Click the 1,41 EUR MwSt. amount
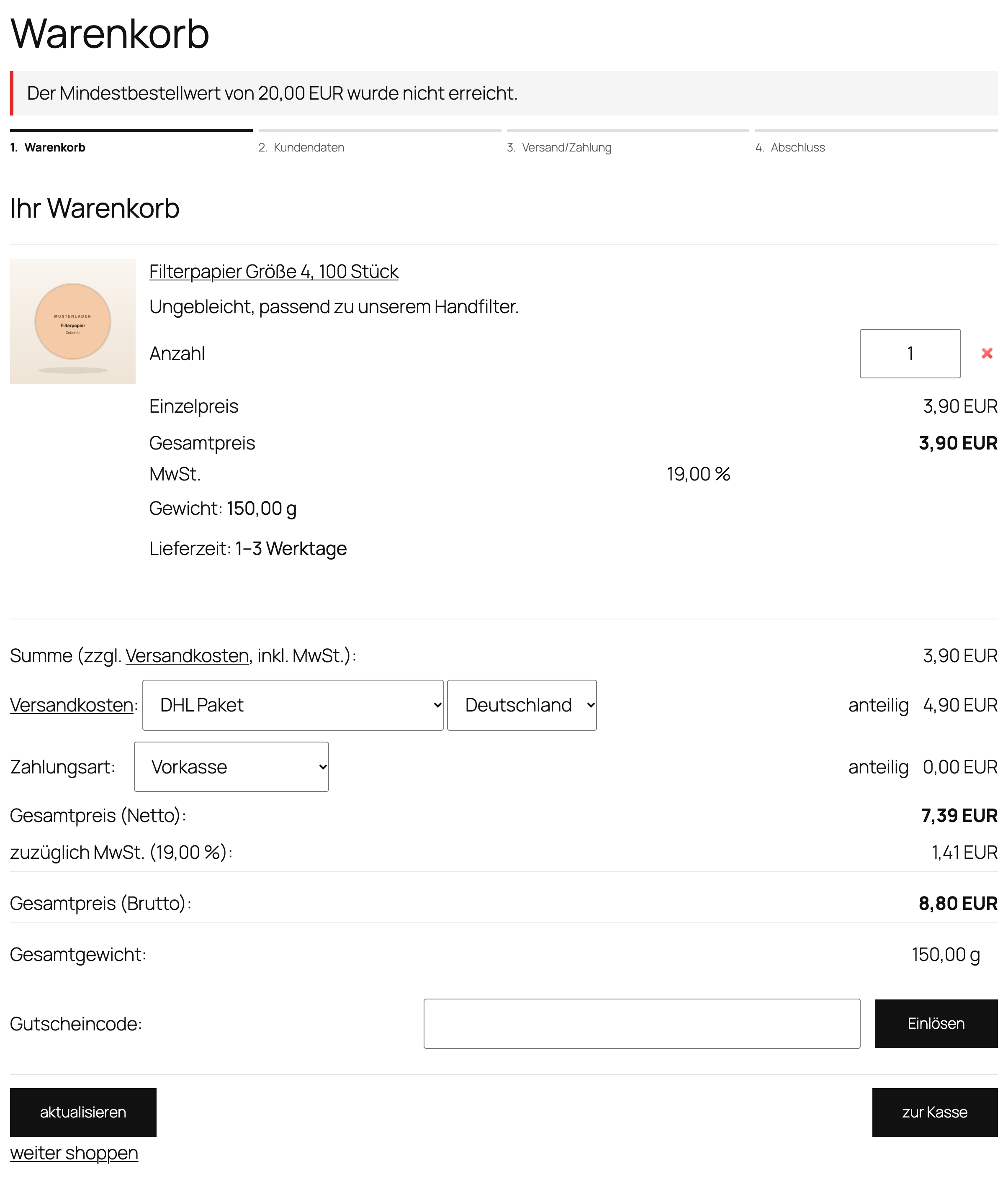Screen dimensions: 1008x1197 [964, 853]
